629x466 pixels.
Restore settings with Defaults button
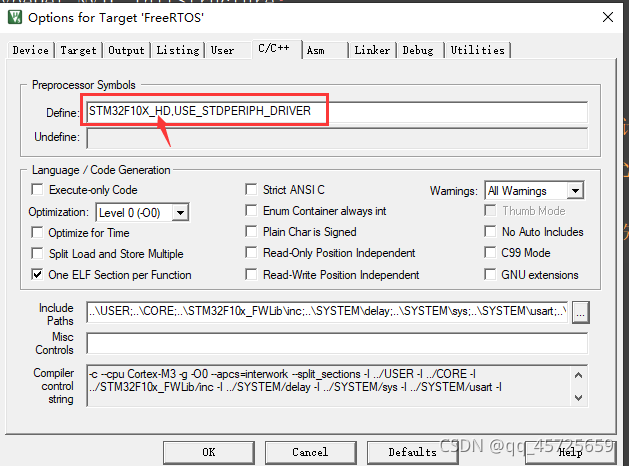(x=412, y=452)
